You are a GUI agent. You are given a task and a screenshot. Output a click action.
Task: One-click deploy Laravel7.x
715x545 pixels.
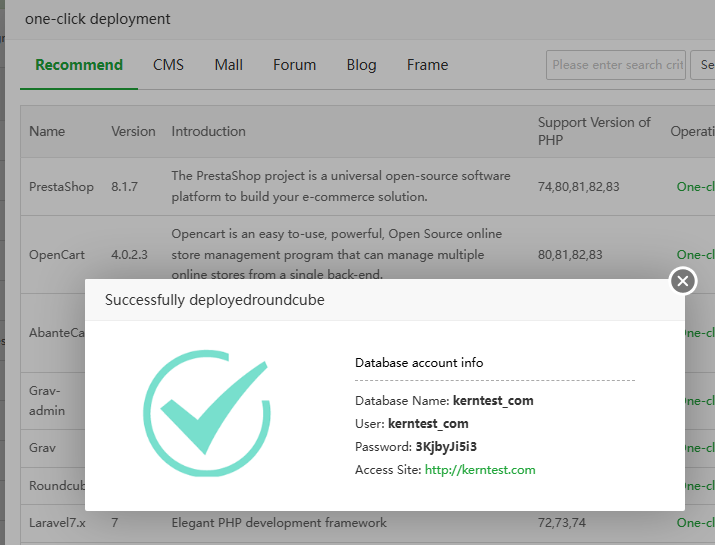point(695,522)
